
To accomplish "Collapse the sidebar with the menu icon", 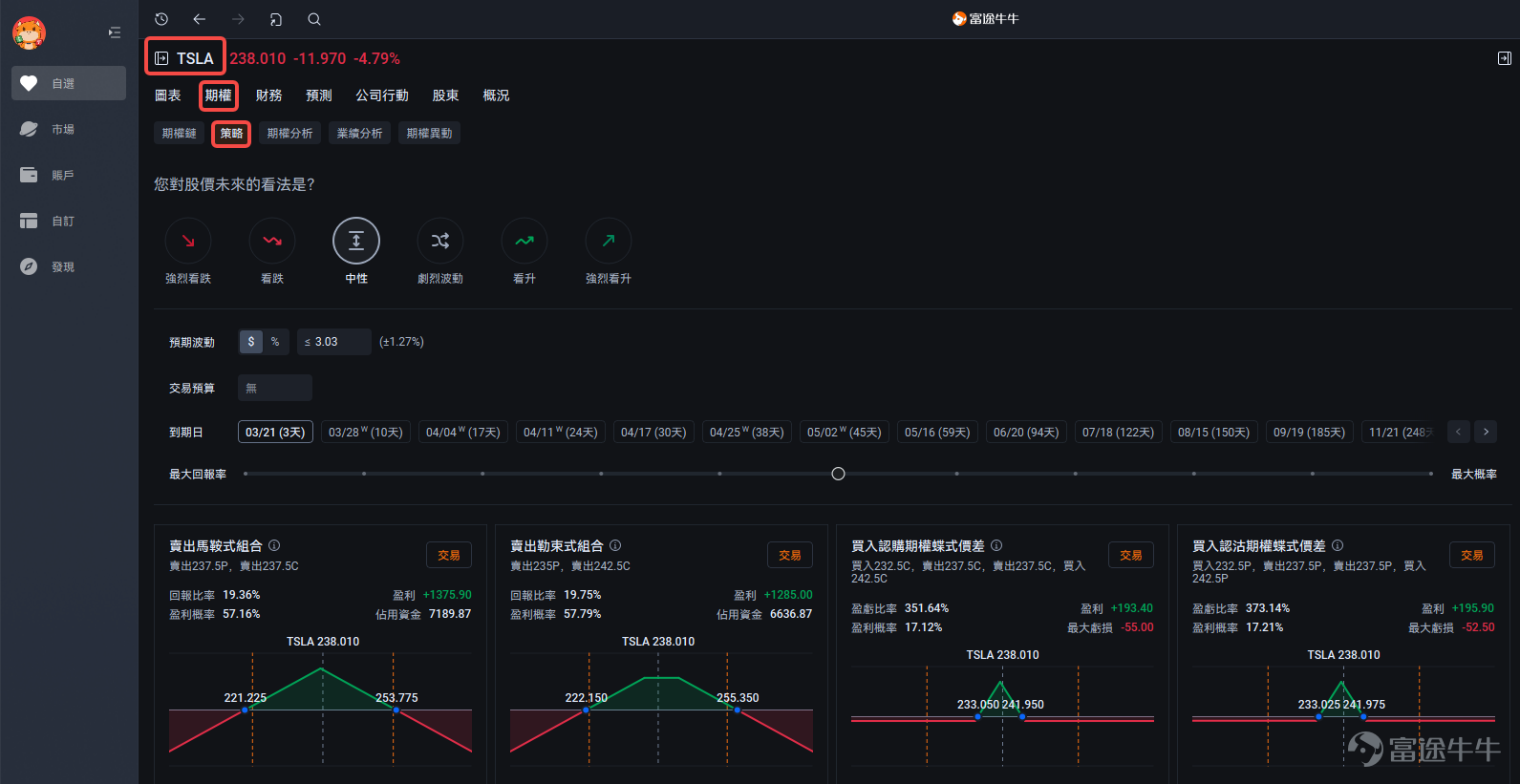I will tap(115, 32).
